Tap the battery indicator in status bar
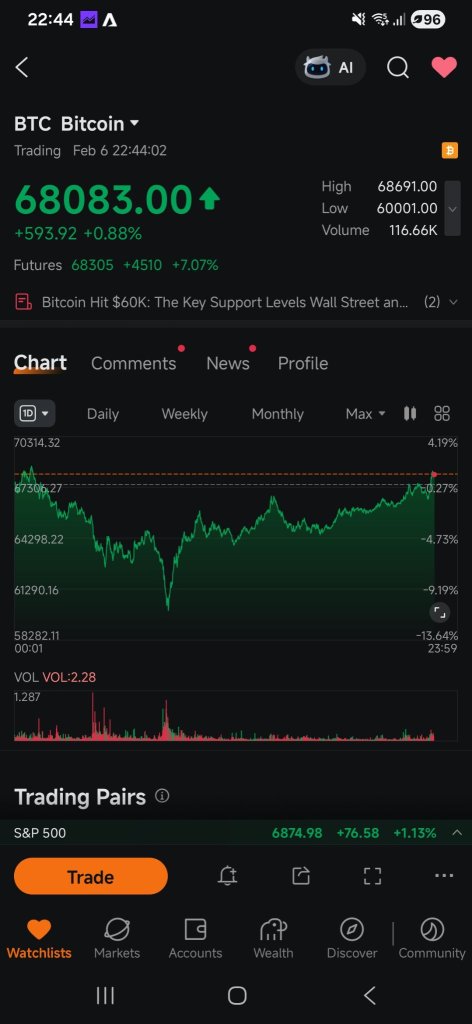472x1024 pixels. [x=428, y=20]
